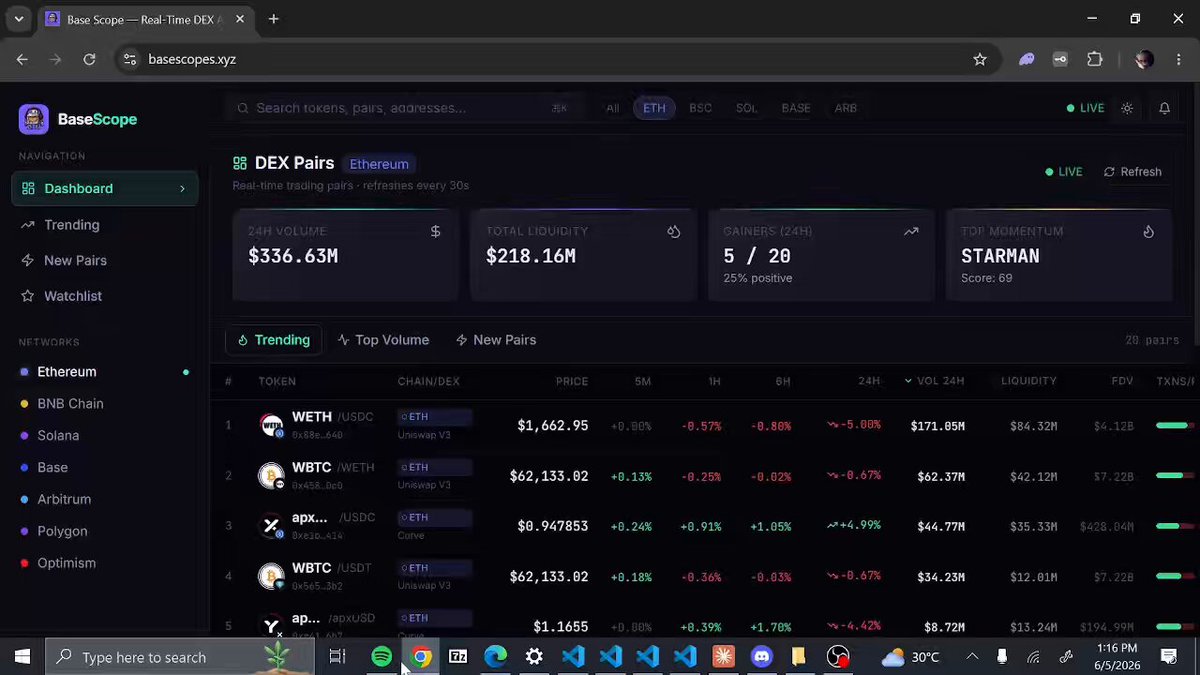Viewport: 1200px width, 675px height.
Task: Select the Ethereum network
Action: (104, 372)
